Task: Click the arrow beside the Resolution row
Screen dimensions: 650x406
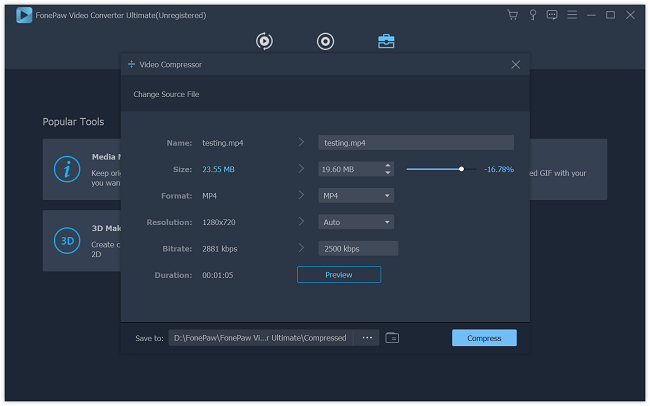Action: click(x=301, y=222)
